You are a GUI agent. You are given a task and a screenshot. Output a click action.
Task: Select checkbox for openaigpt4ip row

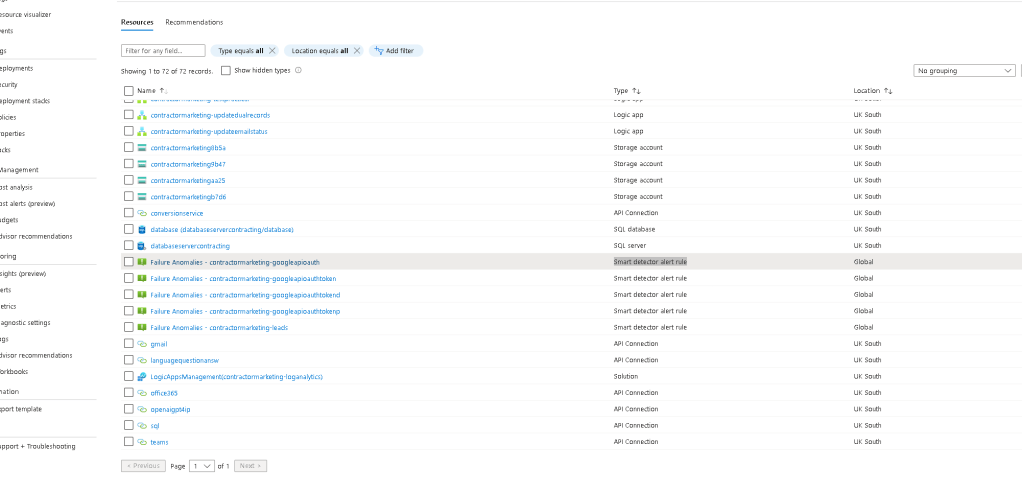(x=128, y=409)
